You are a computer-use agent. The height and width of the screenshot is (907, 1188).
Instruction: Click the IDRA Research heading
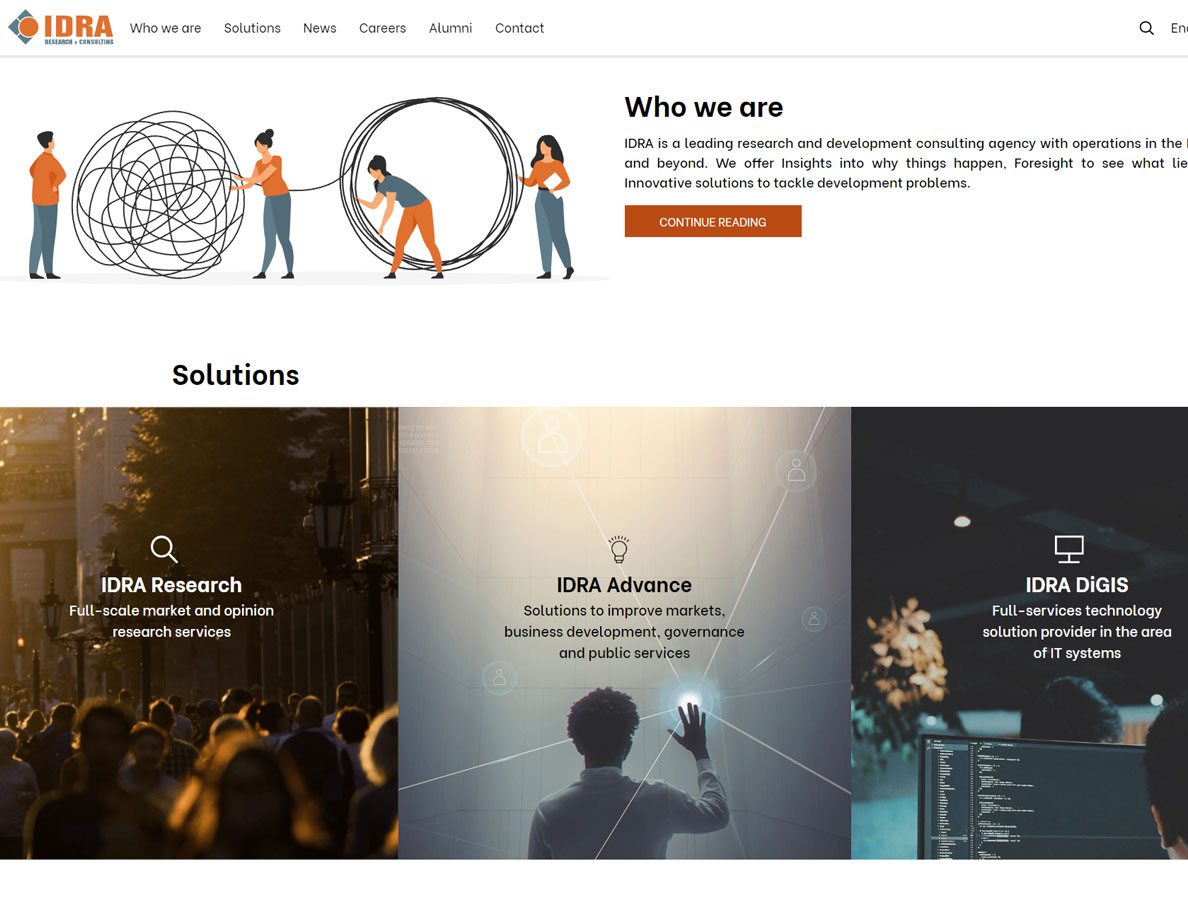tap(171, 585)
